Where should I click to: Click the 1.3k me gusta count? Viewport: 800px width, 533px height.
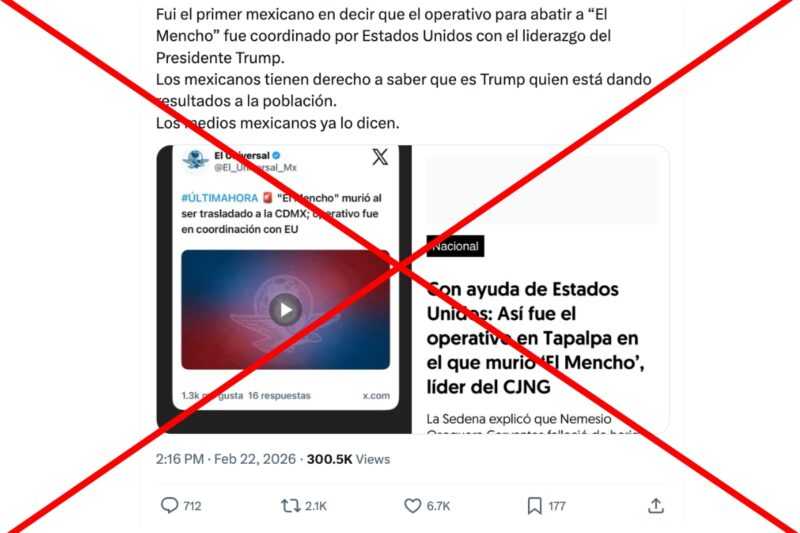(x=212, y=395)
